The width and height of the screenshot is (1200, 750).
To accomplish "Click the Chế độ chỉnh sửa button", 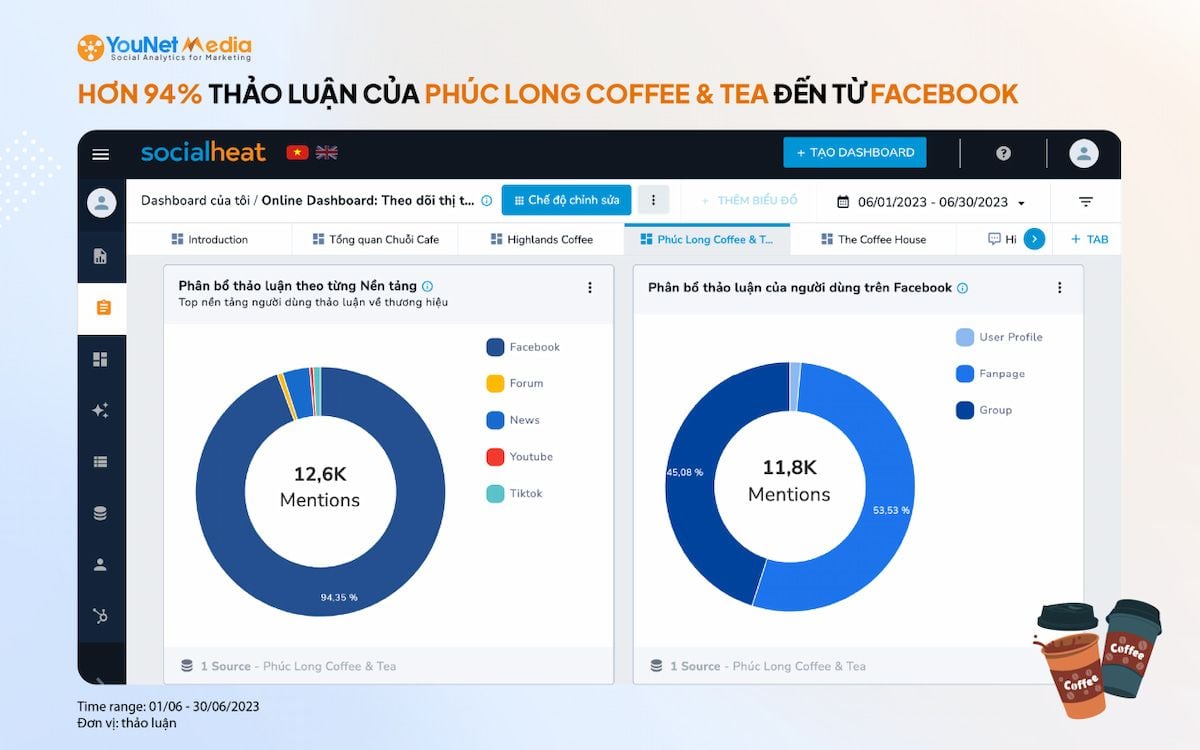I will 566,200.
